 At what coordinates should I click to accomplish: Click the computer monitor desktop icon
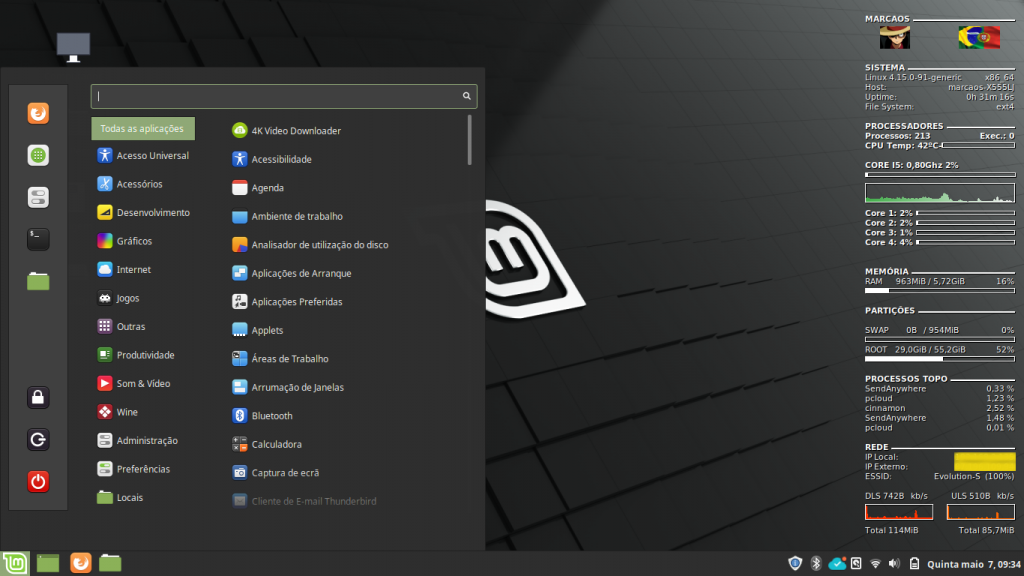point(73,48)
